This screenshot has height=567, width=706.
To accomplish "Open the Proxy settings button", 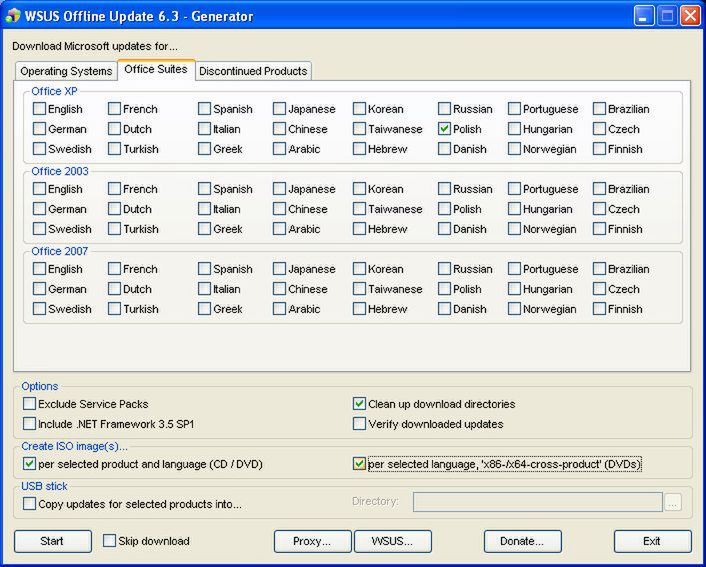I will coord(312,541).
